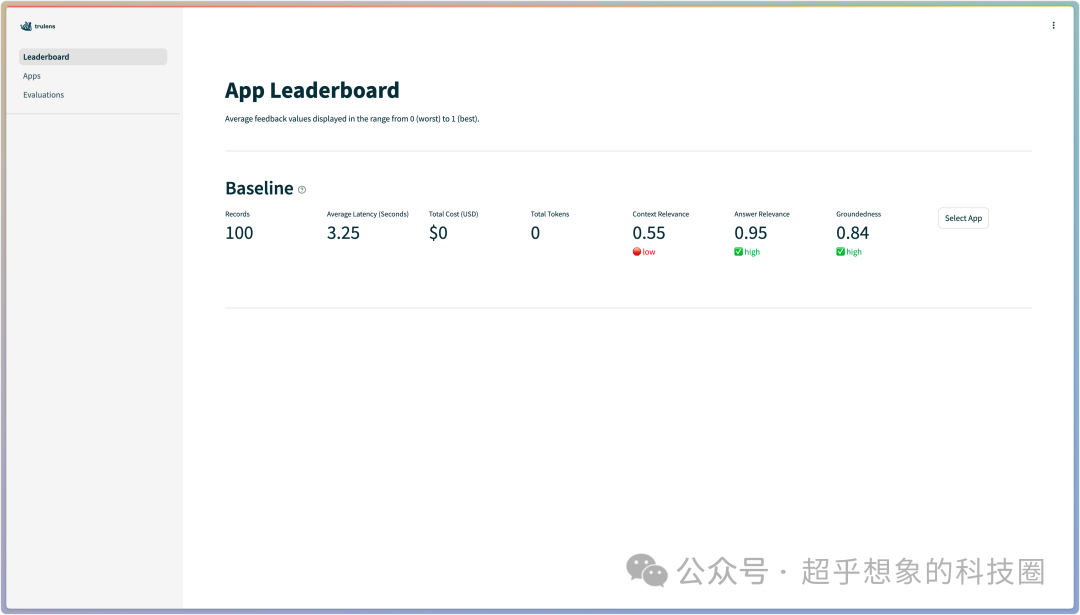Click the green high badge under Groundedness
The image size is (1080, 615).
pyautogui.click(x=848, y=251)
